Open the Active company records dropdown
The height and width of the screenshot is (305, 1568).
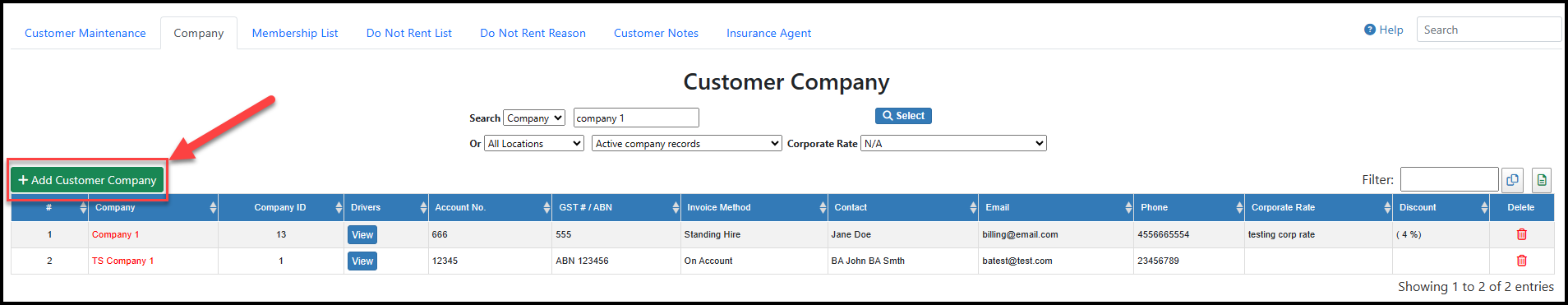point(687,144)
